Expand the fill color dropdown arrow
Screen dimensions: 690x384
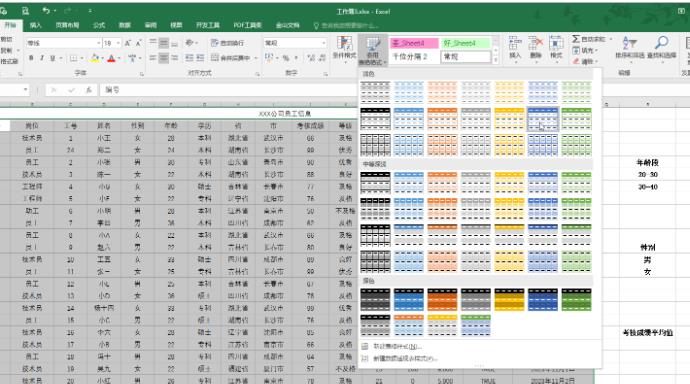click(x=102, y=58)
